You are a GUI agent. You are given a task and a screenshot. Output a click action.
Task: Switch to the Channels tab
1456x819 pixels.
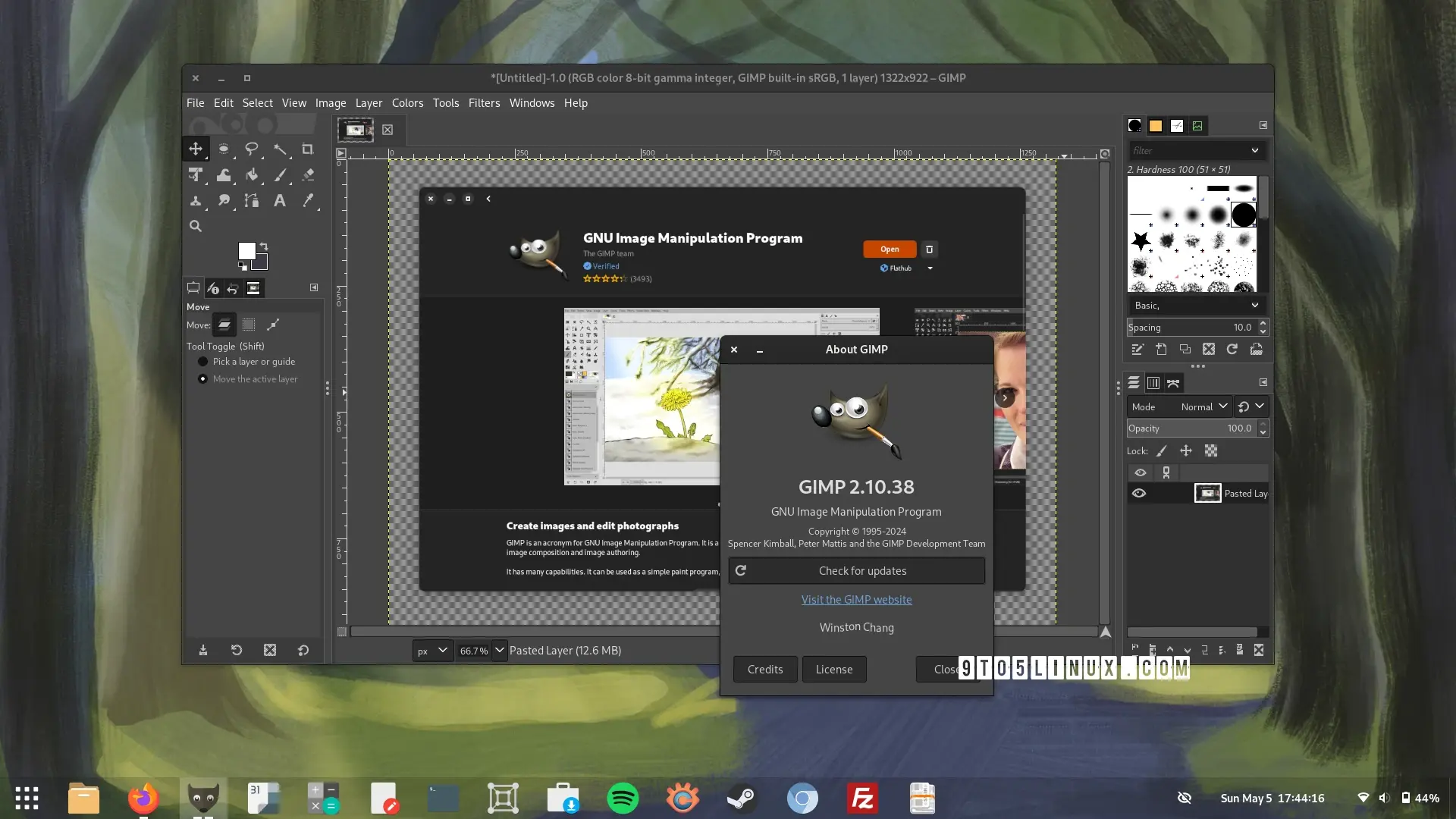tap(1153, 383)
